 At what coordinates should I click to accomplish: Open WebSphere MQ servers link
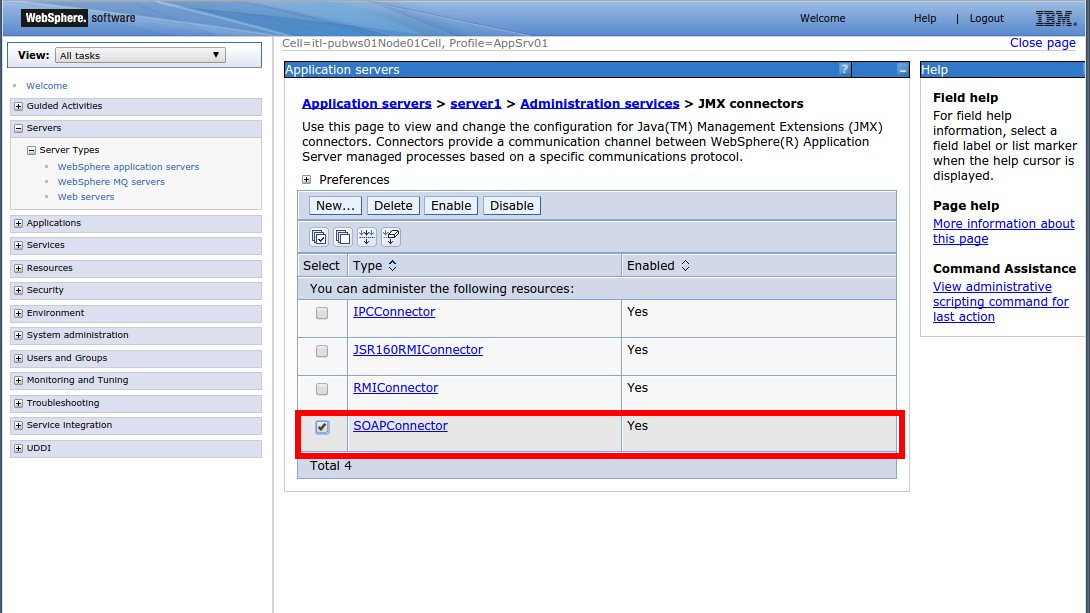[x=111, y=181]
